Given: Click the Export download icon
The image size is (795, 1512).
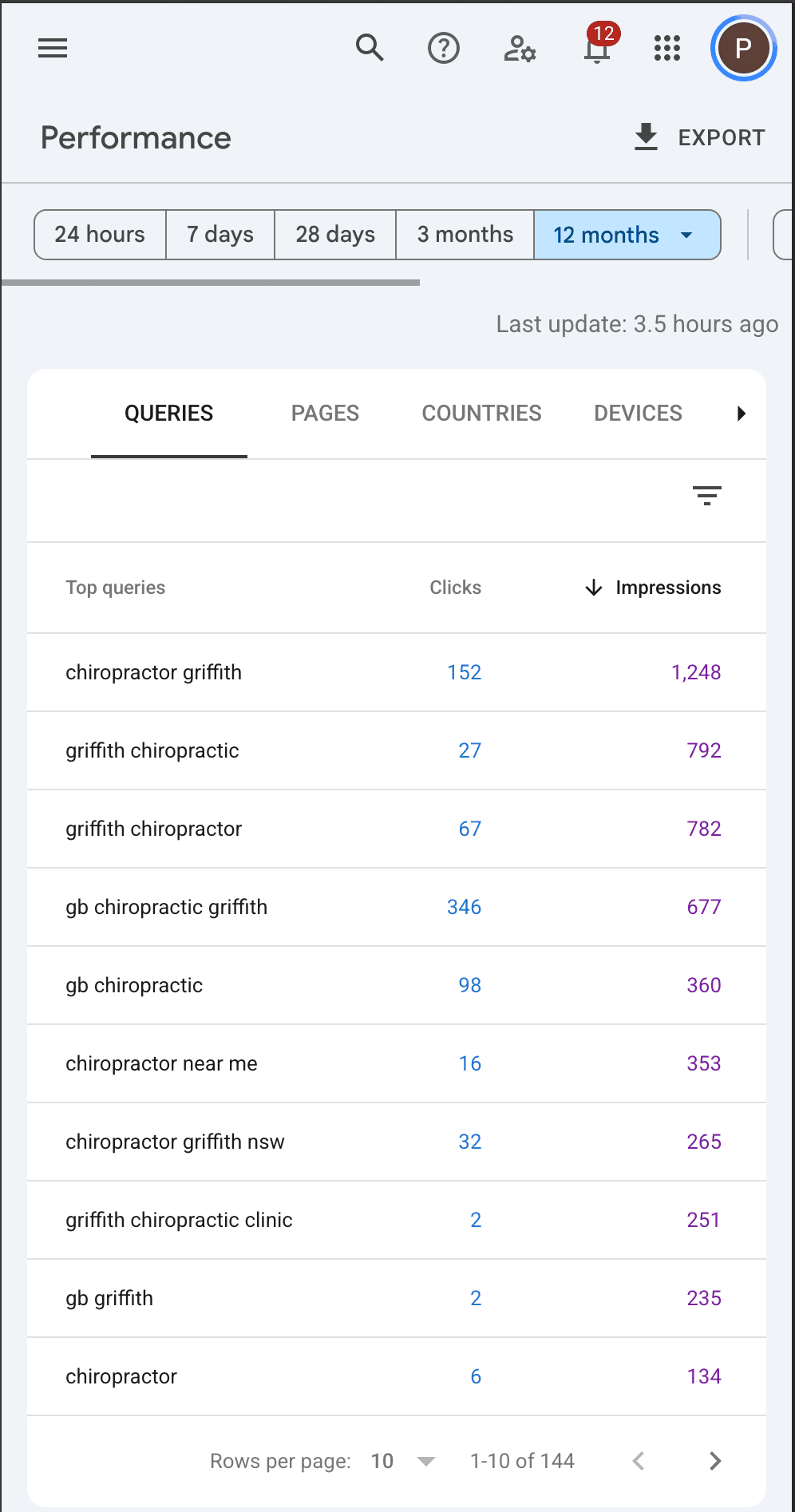Looking at the screenshot, I should coord(646,137).
